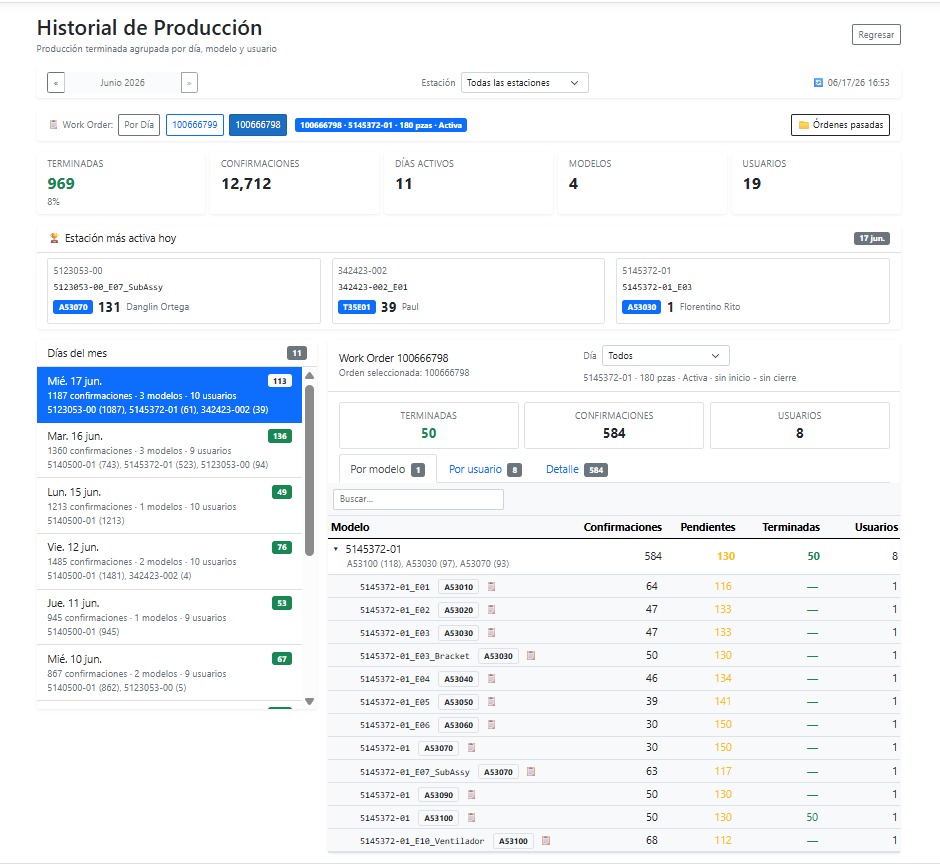Click the Buscar search field

tap(418, 499)
